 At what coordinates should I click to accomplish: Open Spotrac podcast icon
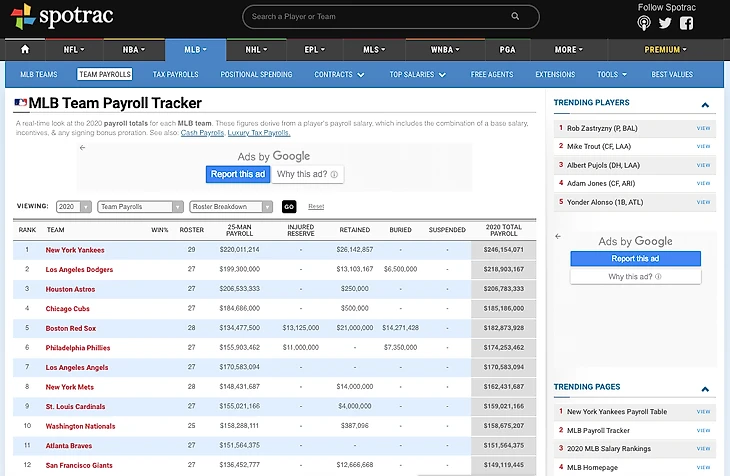click(x=644, y=23)
